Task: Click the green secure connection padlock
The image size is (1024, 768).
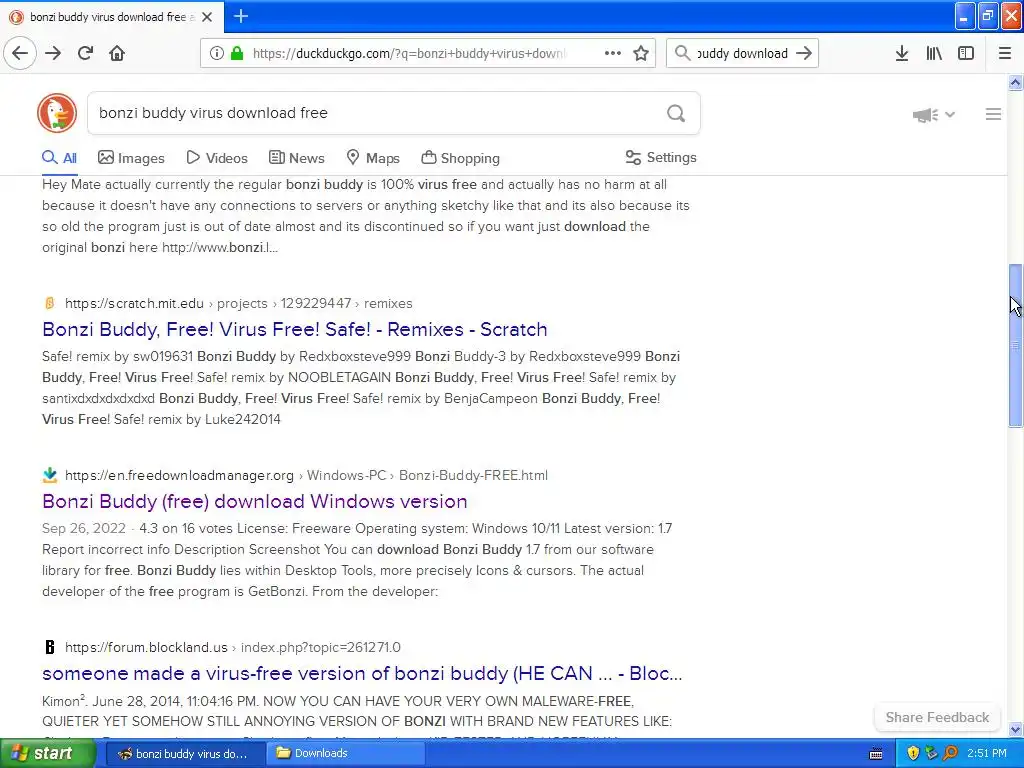Action: (x=236, y=53)
